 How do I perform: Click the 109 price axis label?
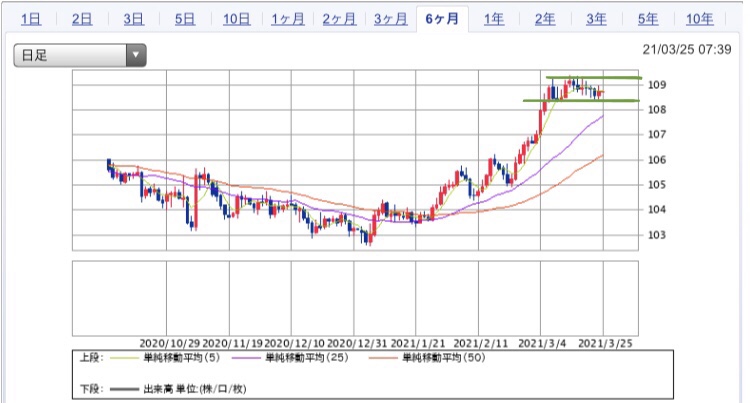tap(657, 85)
